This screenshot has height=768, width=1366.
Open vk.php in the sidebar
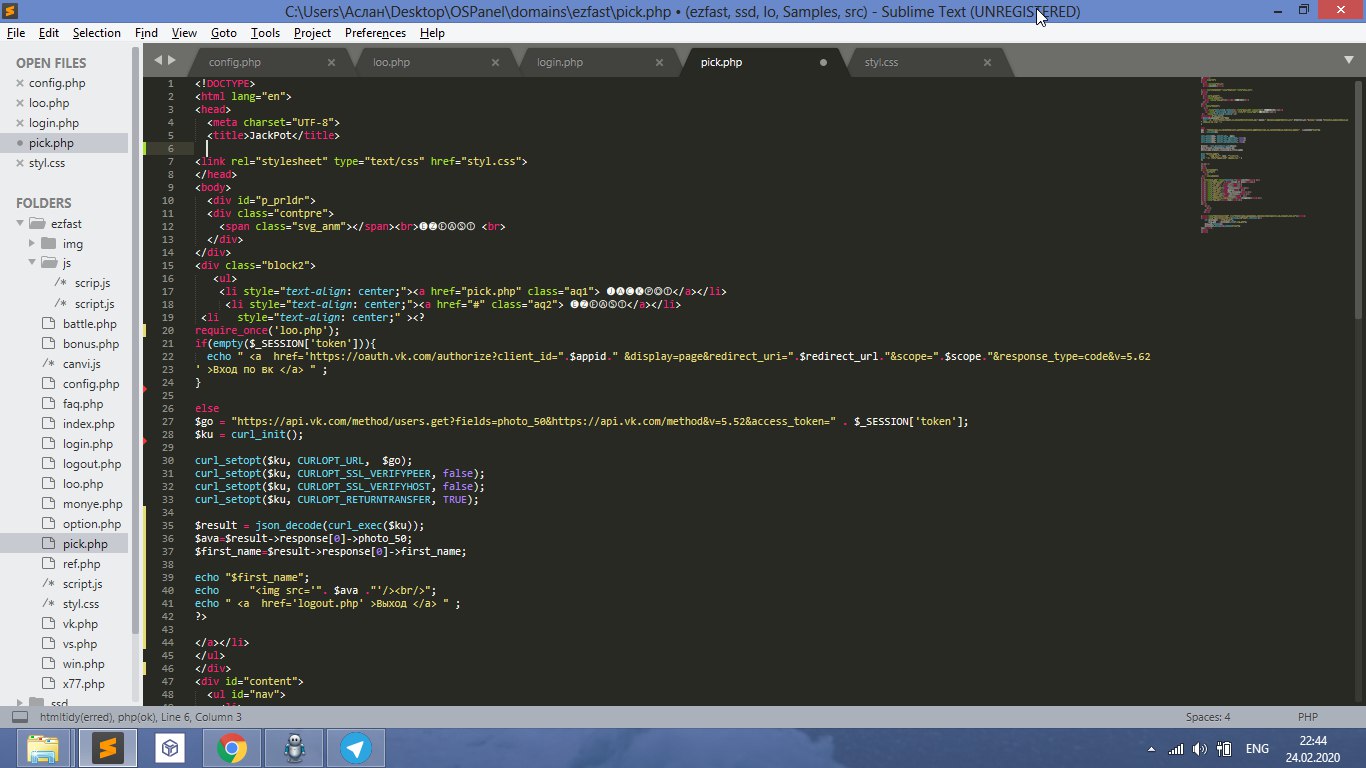pyautogui.click(x=80, y=624)
